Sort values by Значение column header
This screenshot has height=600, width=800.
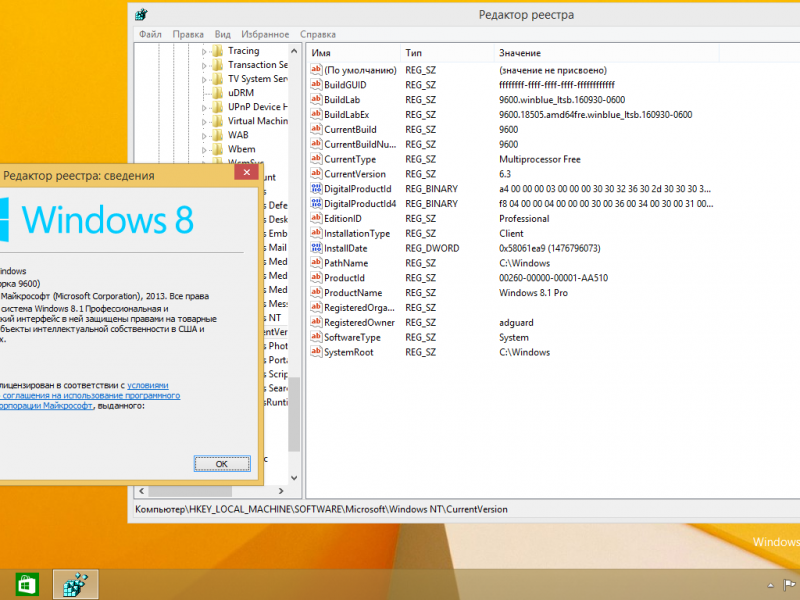(607, 53)
